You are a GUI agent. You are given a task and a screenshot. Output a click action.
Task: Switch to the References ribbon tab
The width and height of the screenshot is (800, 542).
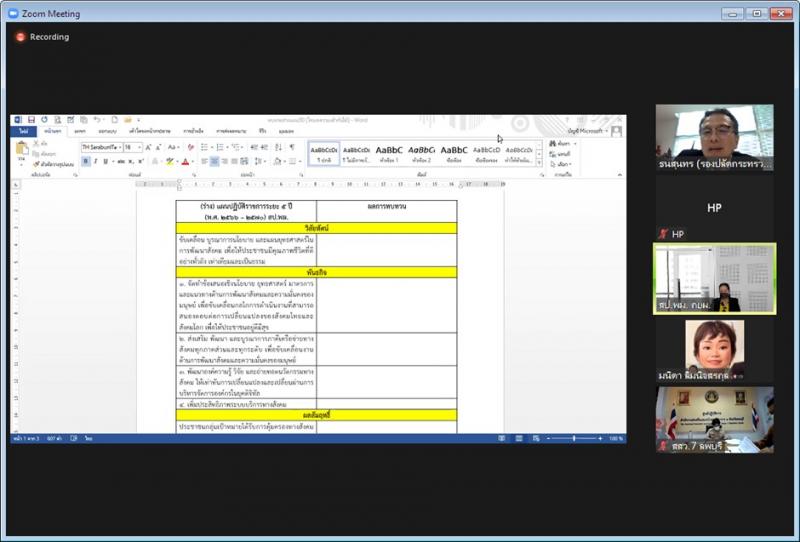193,131
